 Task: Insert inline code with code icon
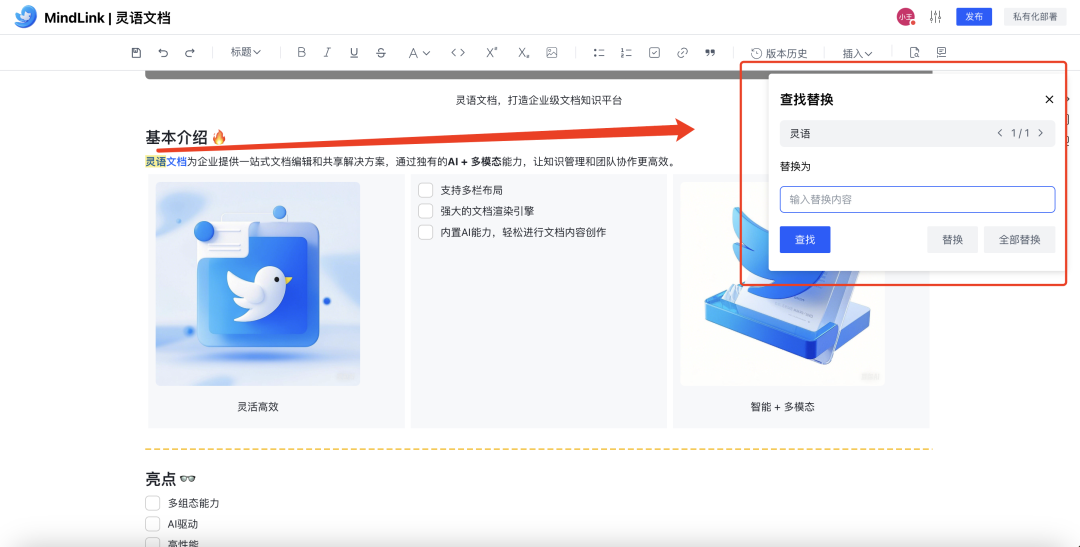458,52
